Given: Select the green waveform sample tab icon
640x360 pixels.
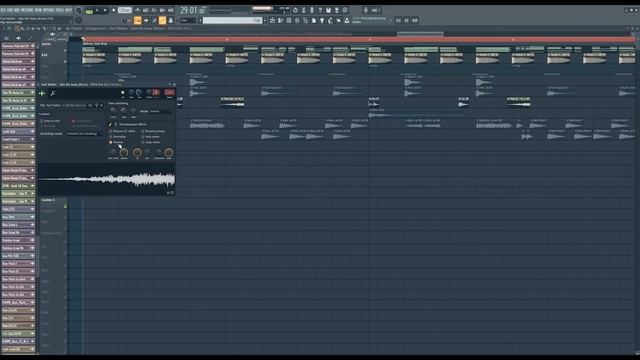Looking at the screenshot, I should [x=42, y=93].
